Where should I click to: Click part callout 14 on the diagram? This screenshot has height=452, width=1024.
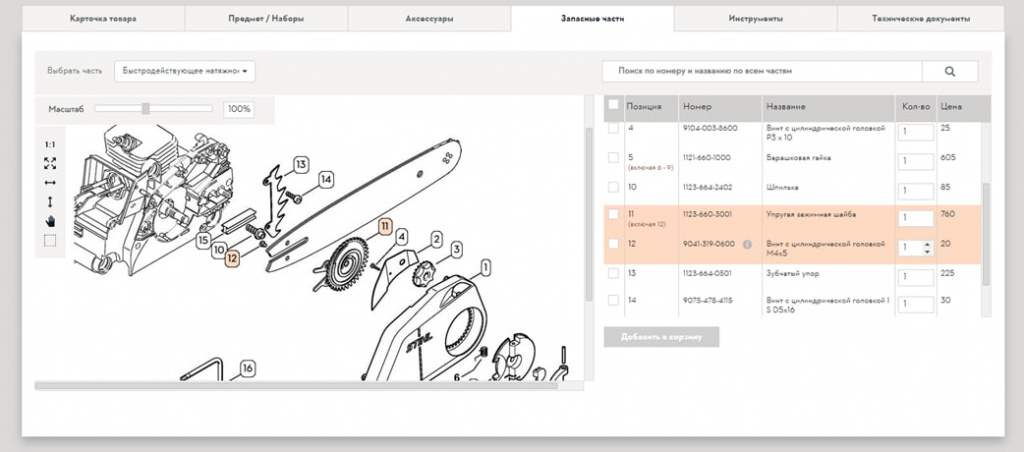pos(325,179)
